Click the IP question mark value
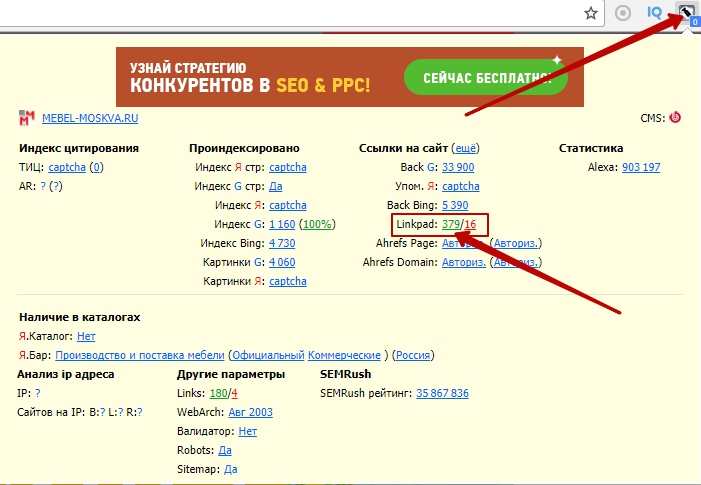The width and height of the screenshot is (701, 485). coord(38,393)
